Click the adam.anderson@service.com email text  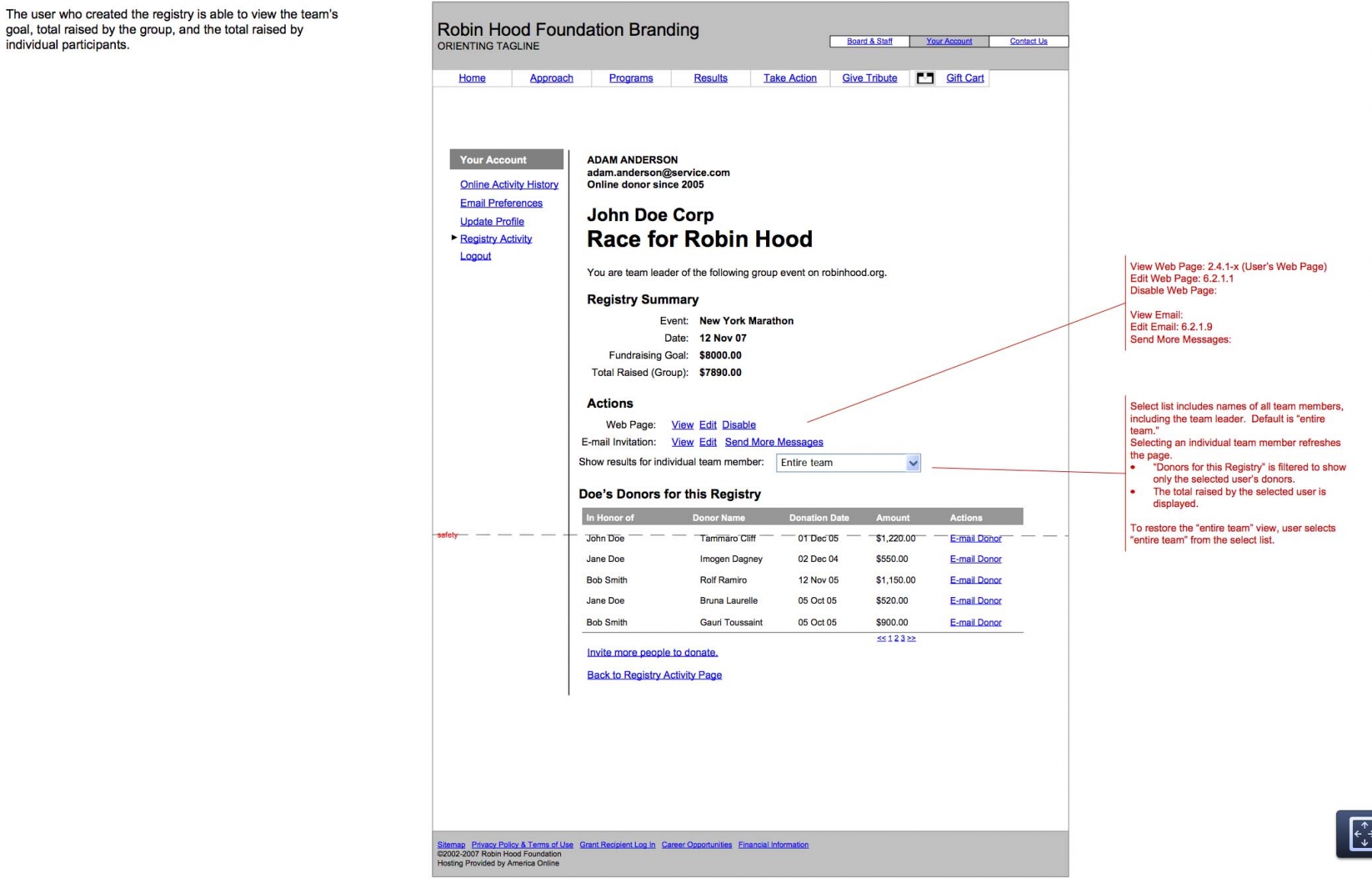(659, 172)
